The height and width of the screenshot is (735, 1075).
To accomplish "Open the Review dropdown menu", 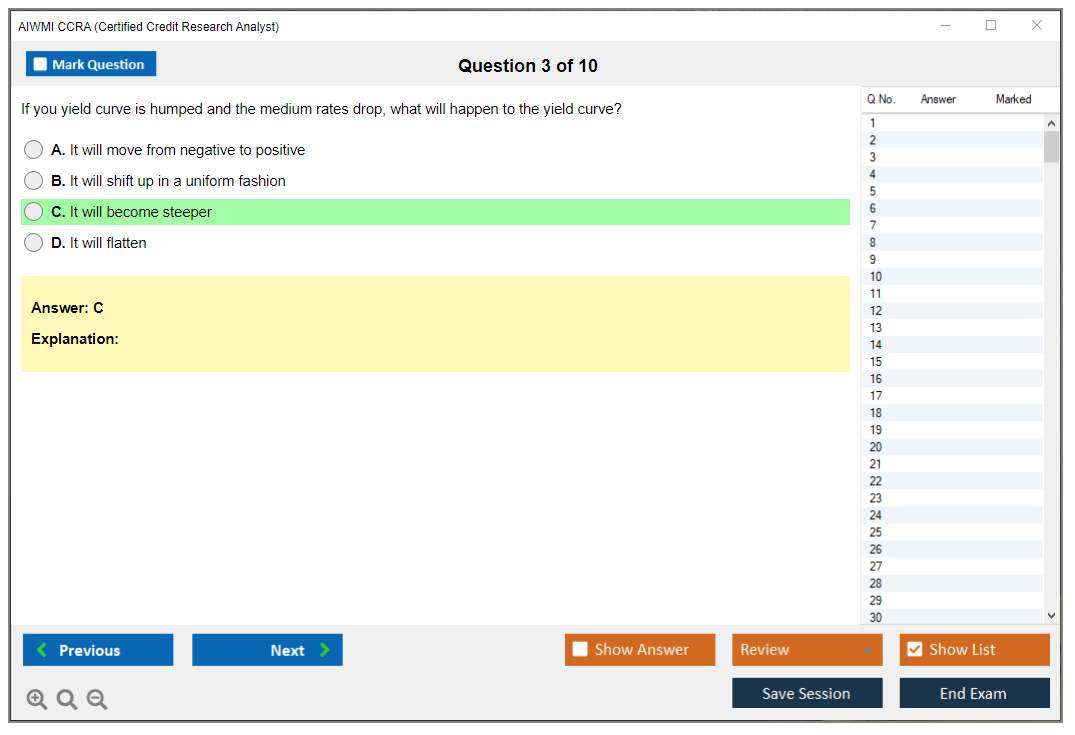I will (806, 650).
